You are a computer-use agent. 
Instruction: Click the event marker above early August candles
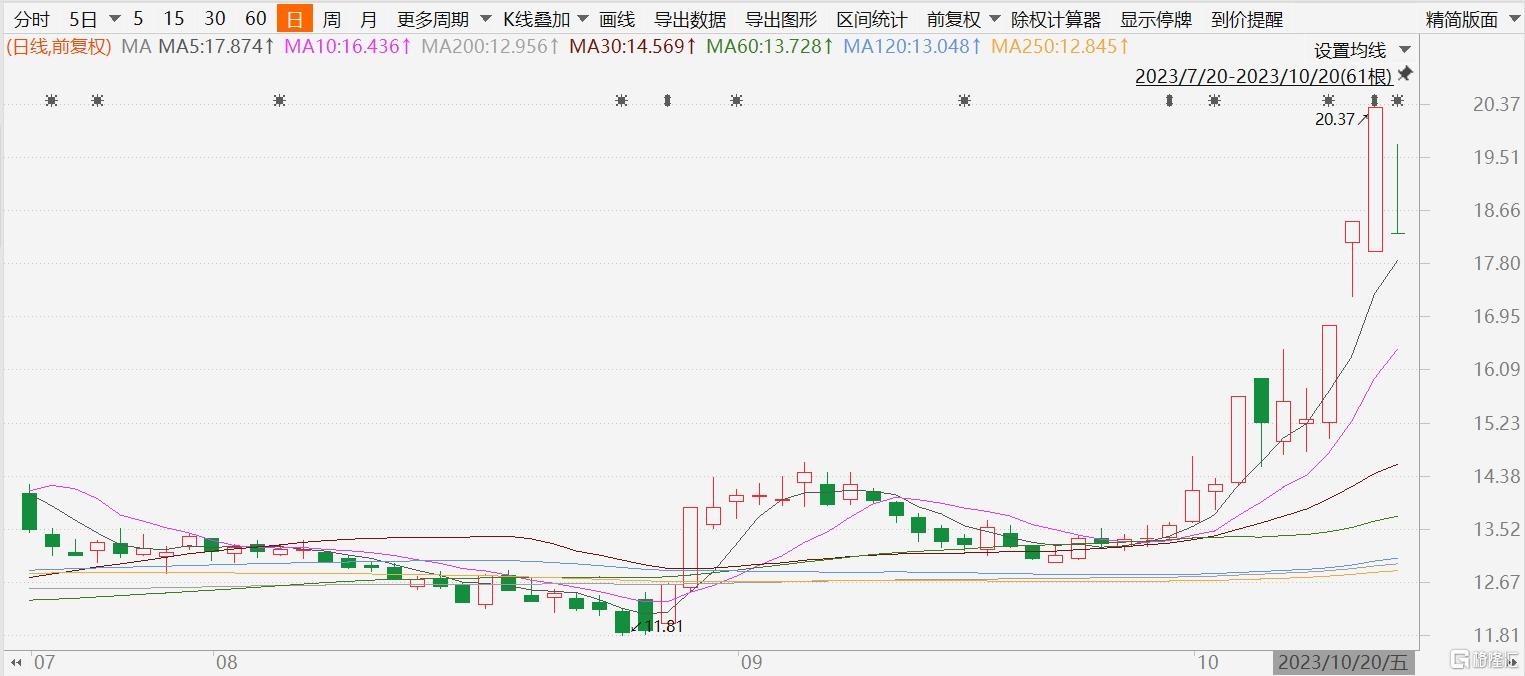[x=280, y=100]
